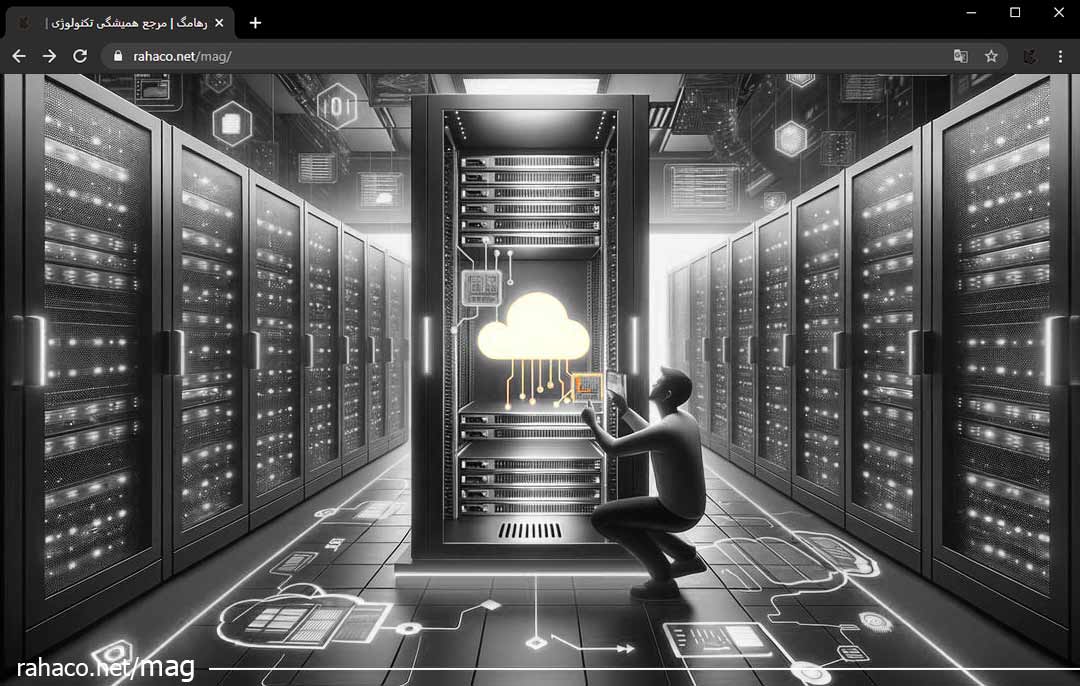Click the favicon on the رهامگ tab
Viewport: 1080px width, 686px height.
pos(24,23)
